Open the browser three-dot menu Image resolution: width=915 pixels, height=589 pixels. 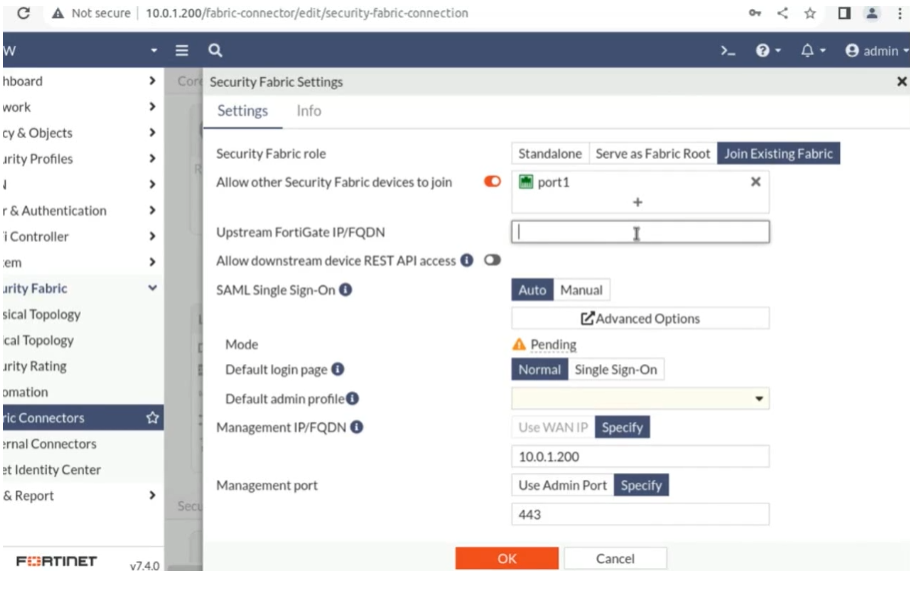[900, 13]
